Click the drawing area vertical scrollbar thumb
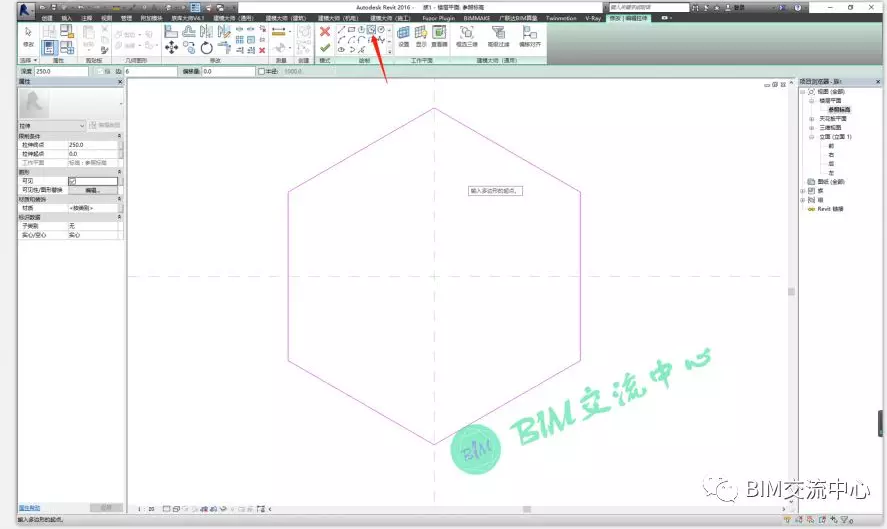The width and height of the screenshot is (887, 529). point(791,291)
